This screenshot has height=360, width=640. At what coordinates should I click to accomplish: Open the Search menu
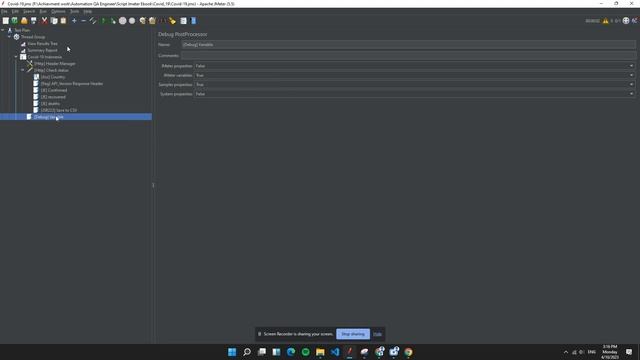click(x=29, y=11)
